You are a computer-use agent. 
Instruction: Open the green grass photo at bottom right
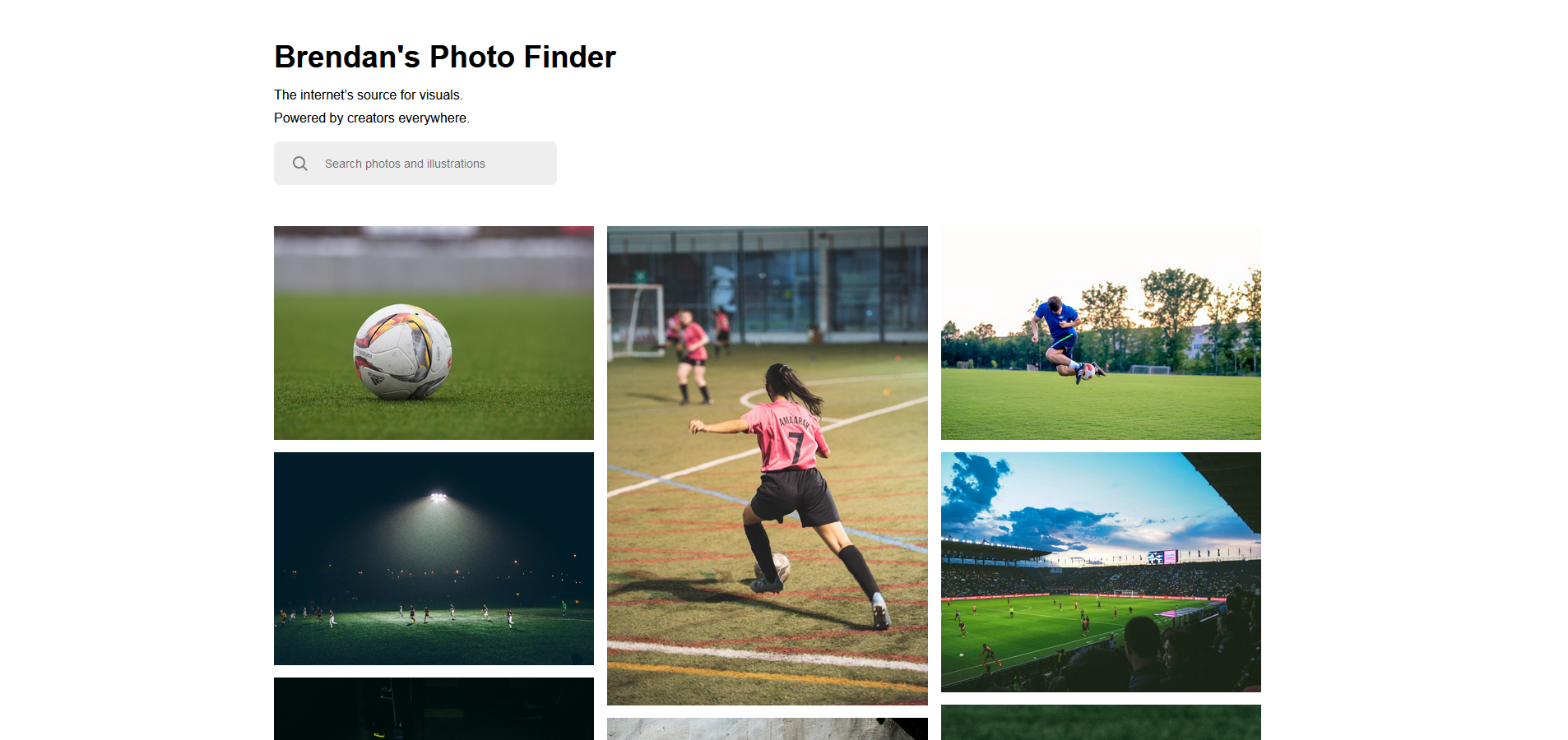(1101, 722)
